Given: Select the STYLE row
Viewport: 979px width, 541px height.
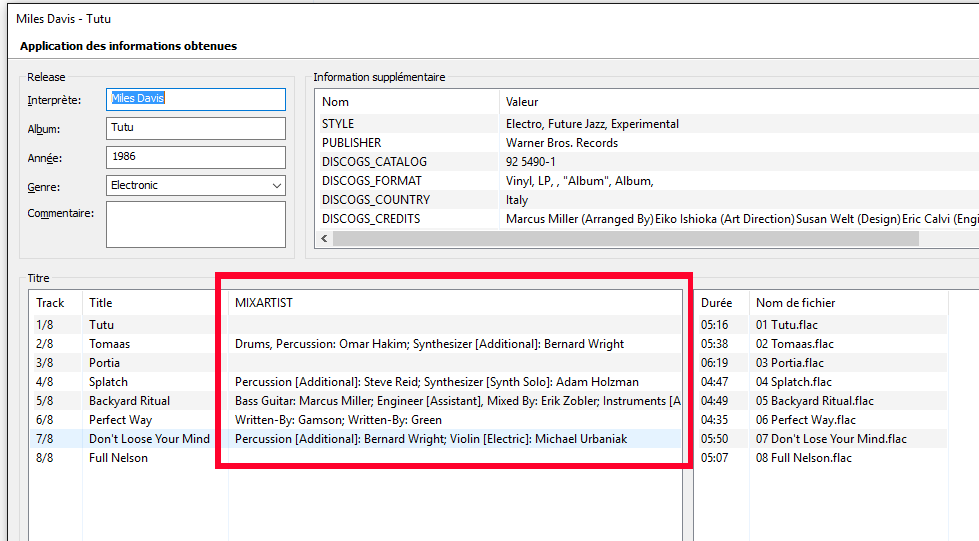Looking at the screenshot, I should tap(647, 124).
